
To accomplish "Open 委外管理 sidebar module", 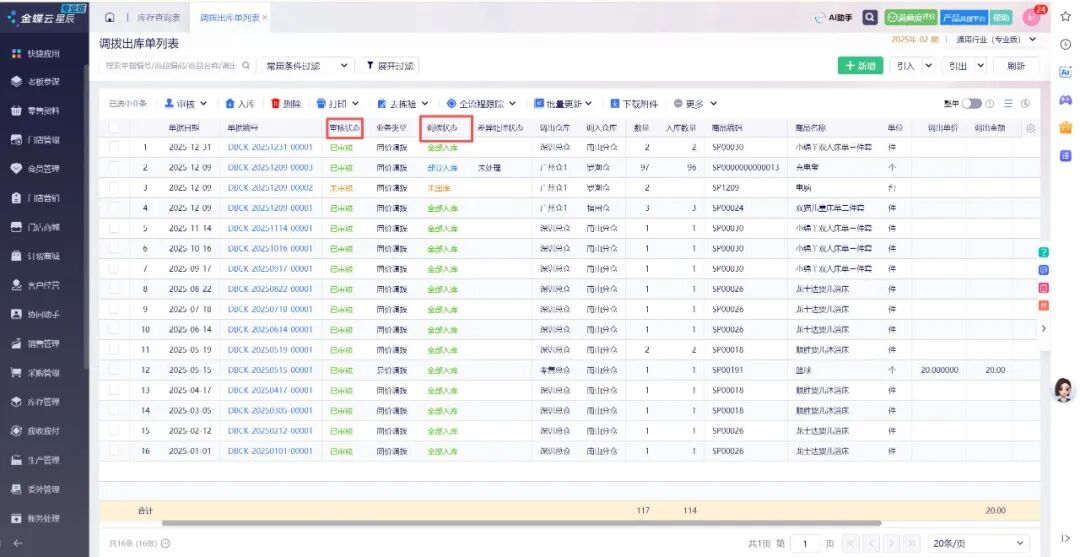I will tap(36, 489).
